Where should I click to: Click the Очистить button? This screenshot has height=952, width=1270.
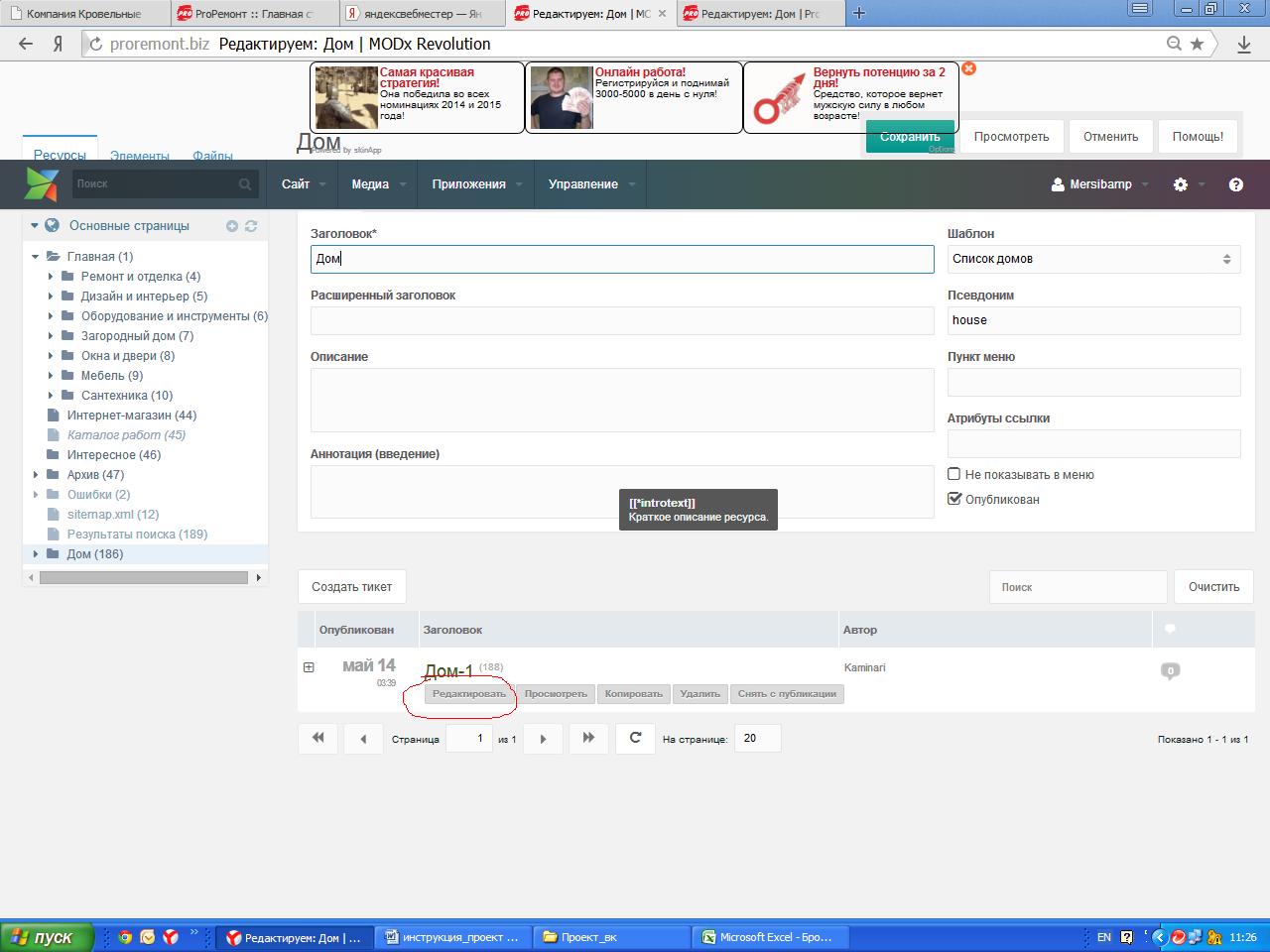[1213, 587]
